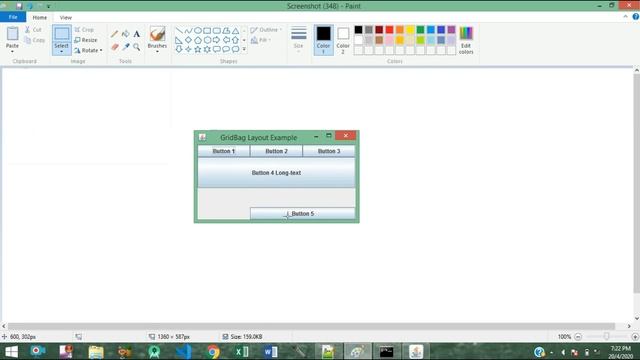This screenshot has width=640, height=360.
Task: Open the Resize dialog
Action: pyautogui.click(x=86, y=40)
